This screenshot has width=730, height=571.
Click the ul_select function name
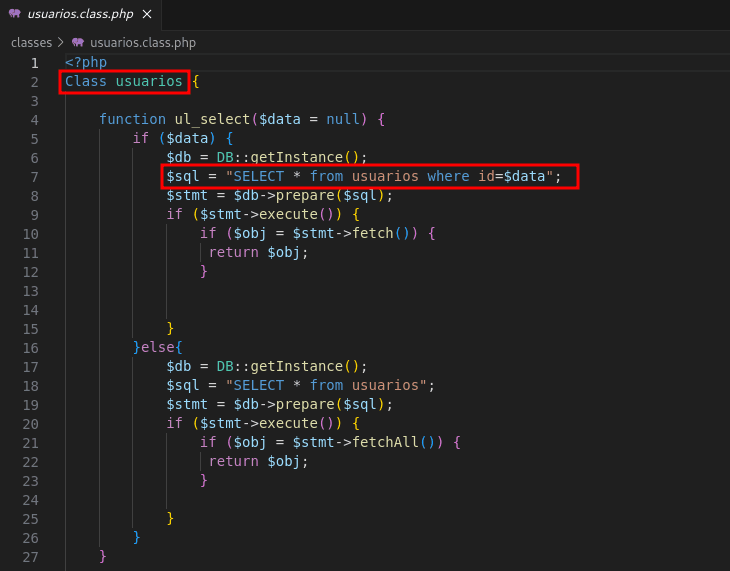[212, 119]
